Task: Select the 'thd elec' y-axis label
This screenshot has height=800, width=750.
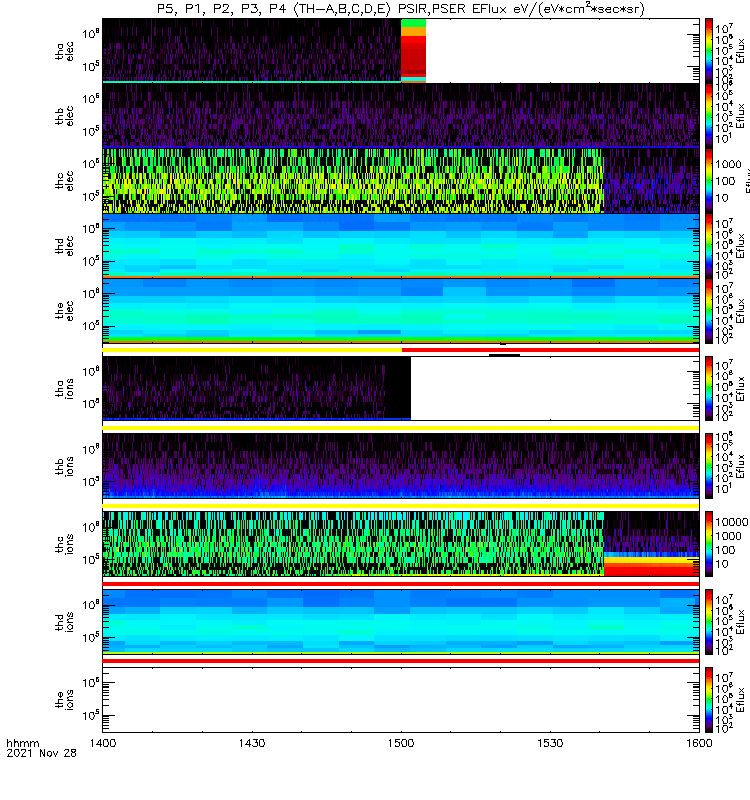Action: (65, 245)
